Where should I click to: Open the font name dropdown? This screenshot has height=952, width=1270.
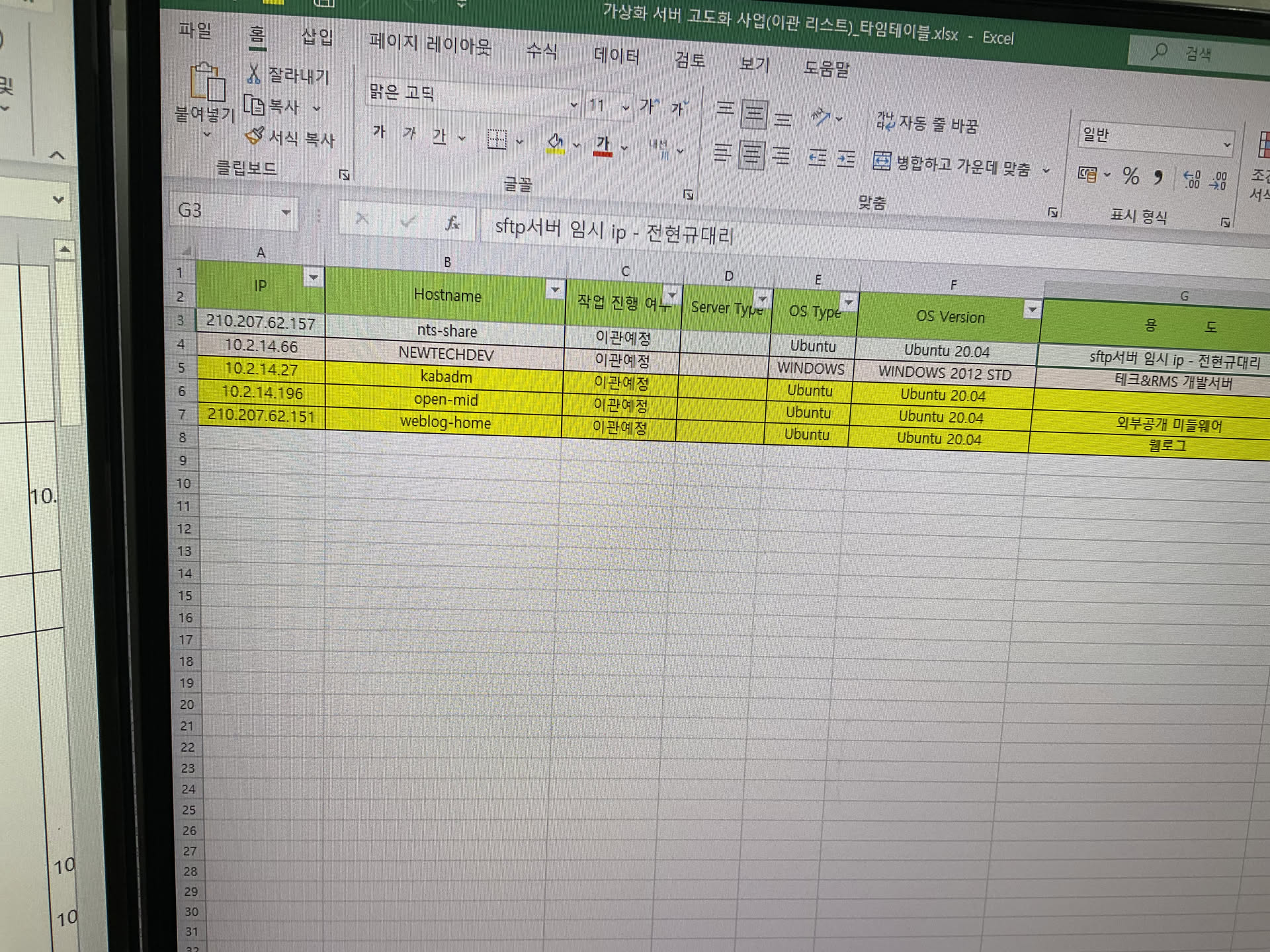573,104
